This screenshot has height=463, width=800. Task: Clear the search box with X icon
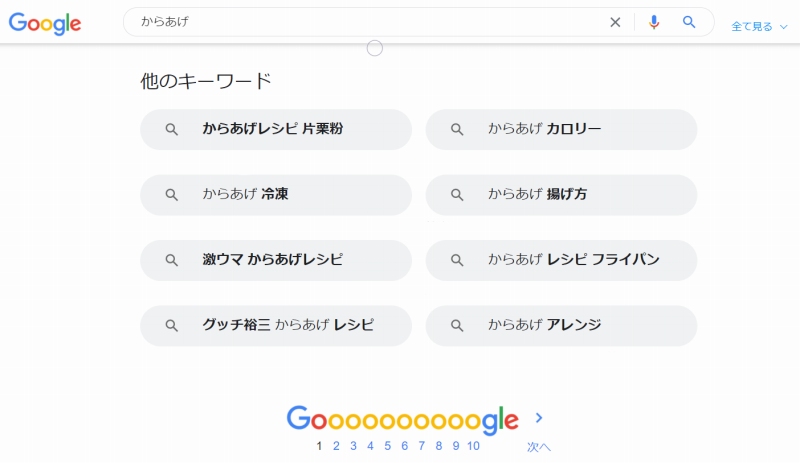[x=615, y=22]
